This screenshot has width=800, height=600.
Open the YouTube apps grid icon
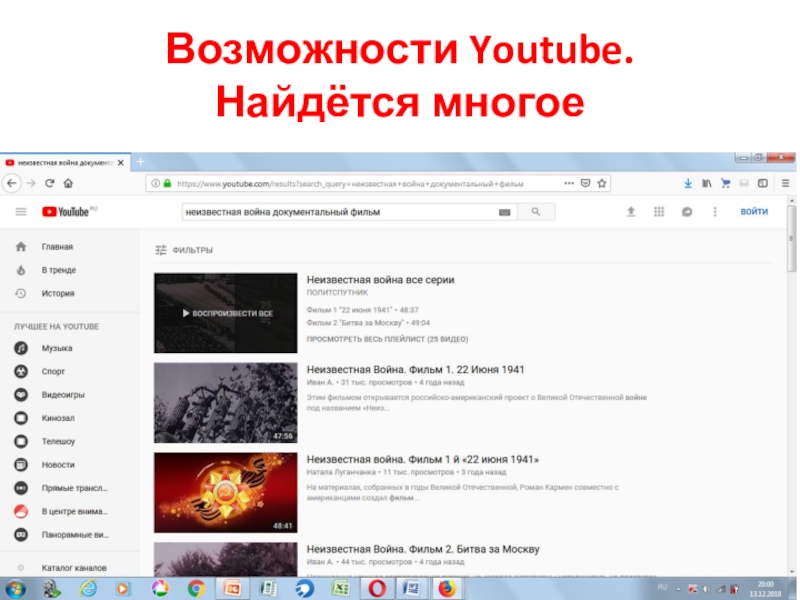(659, 211)
